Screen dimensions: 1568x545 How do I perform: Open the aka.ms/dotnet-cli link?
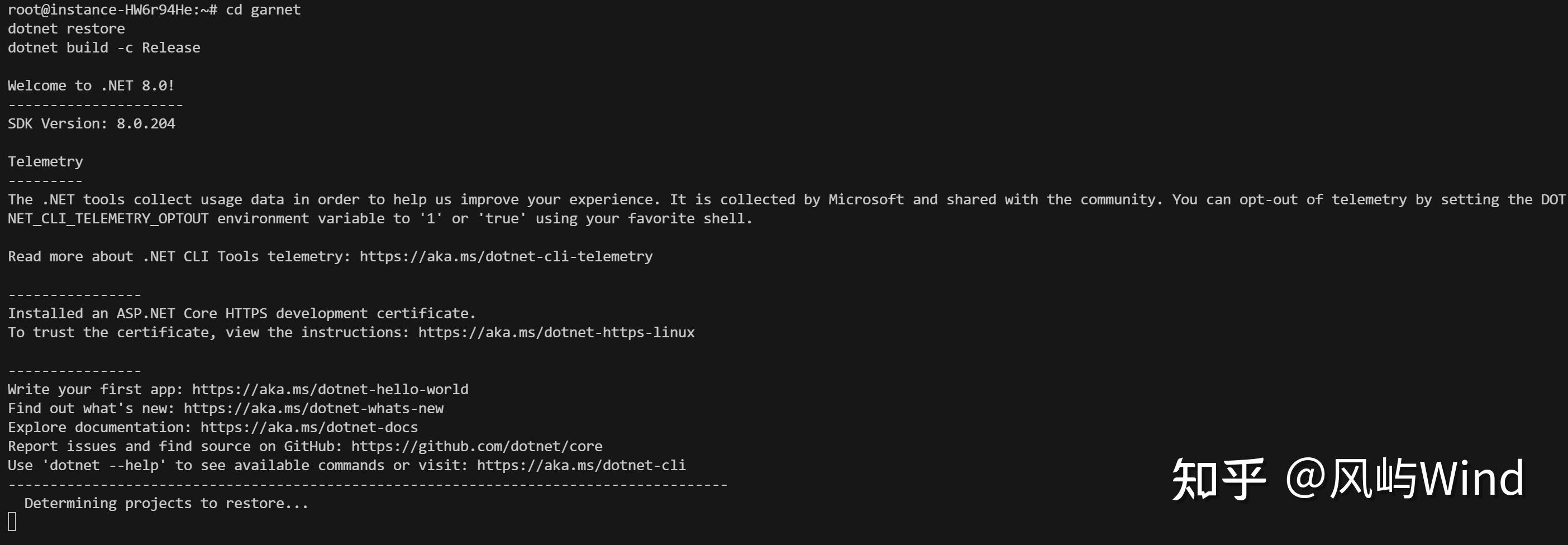[x=582, y=465]
